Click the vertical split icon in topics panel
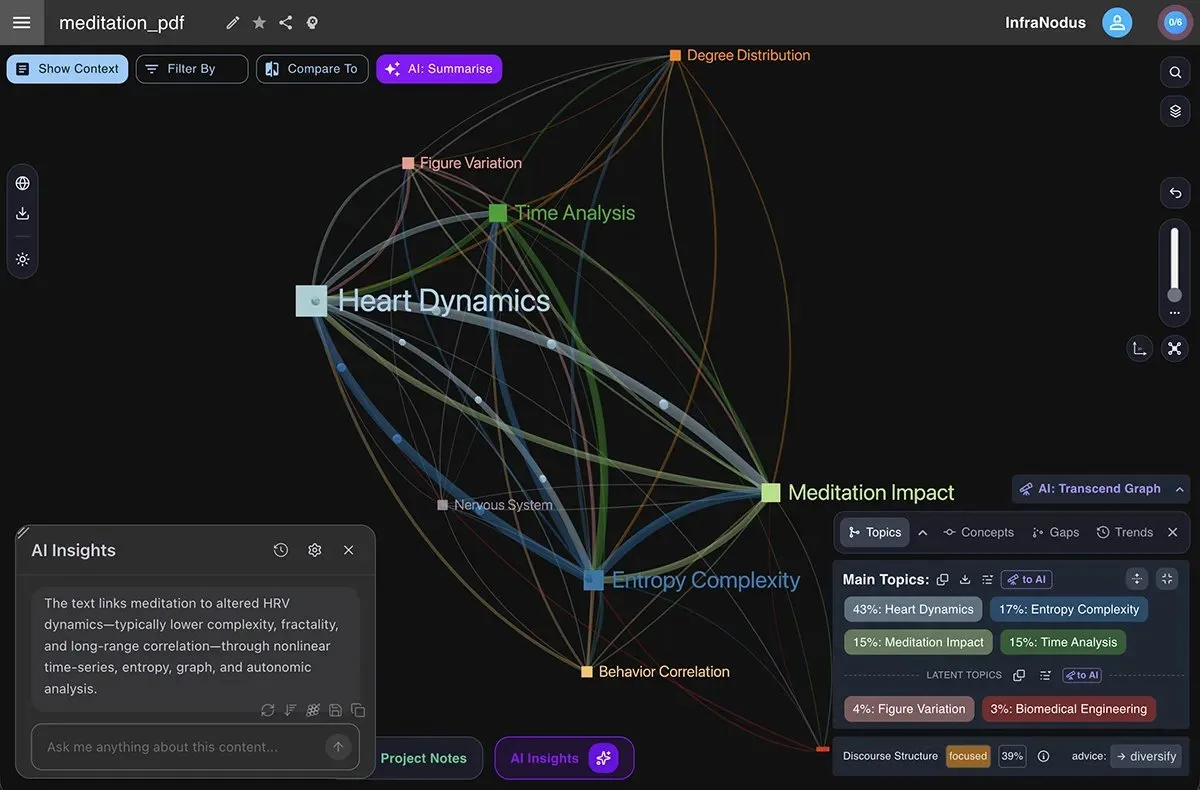 pos(1137,579)
